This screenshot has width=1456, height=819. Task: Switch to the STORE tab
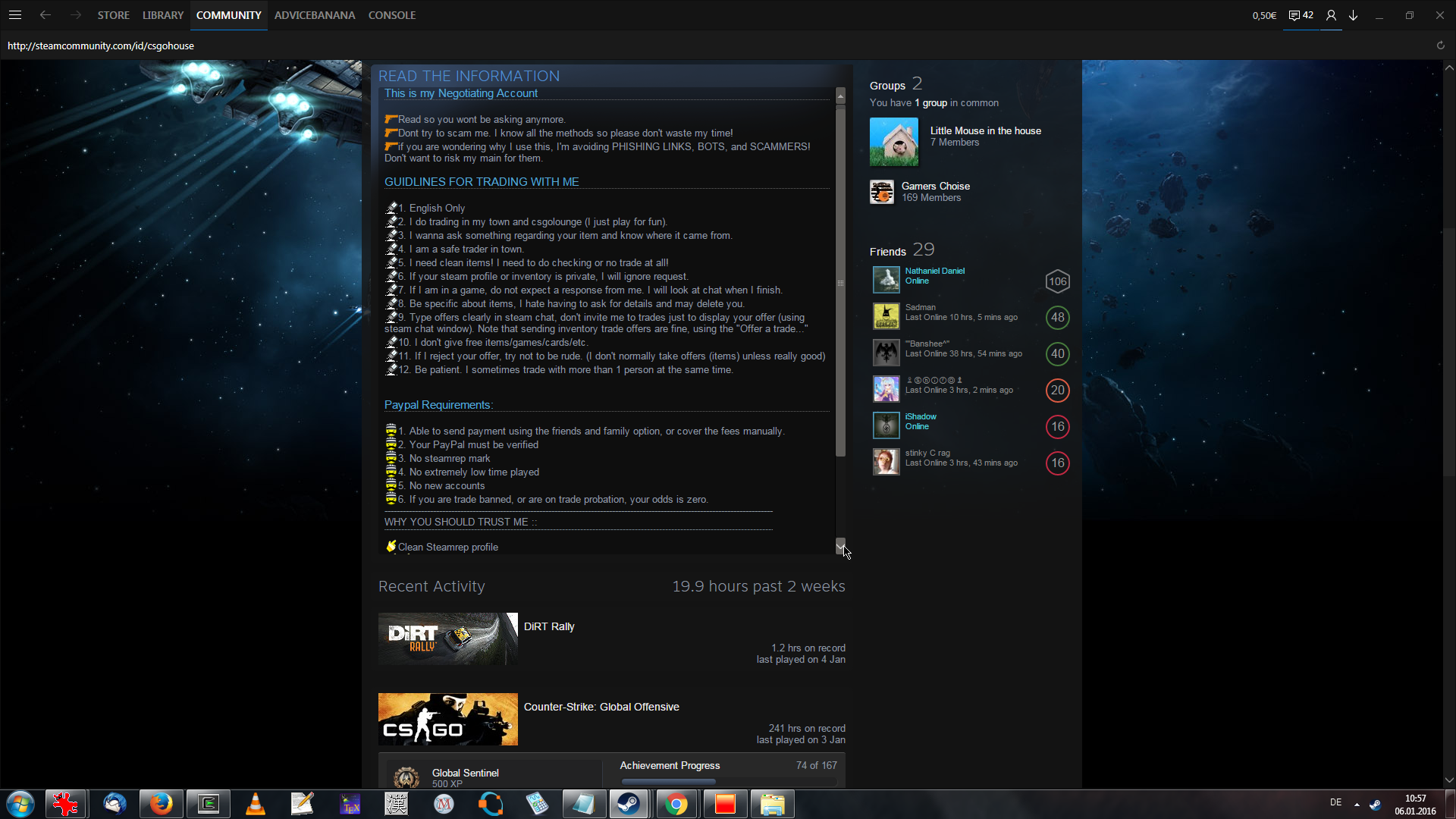pyautogui.click(x=113, y=15)
